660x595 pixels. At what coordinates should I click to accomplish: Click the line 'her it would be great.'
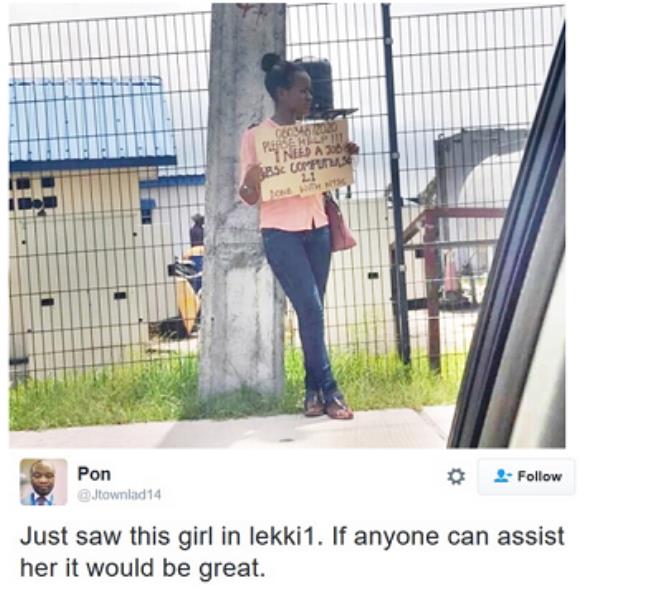click(143, 568)
